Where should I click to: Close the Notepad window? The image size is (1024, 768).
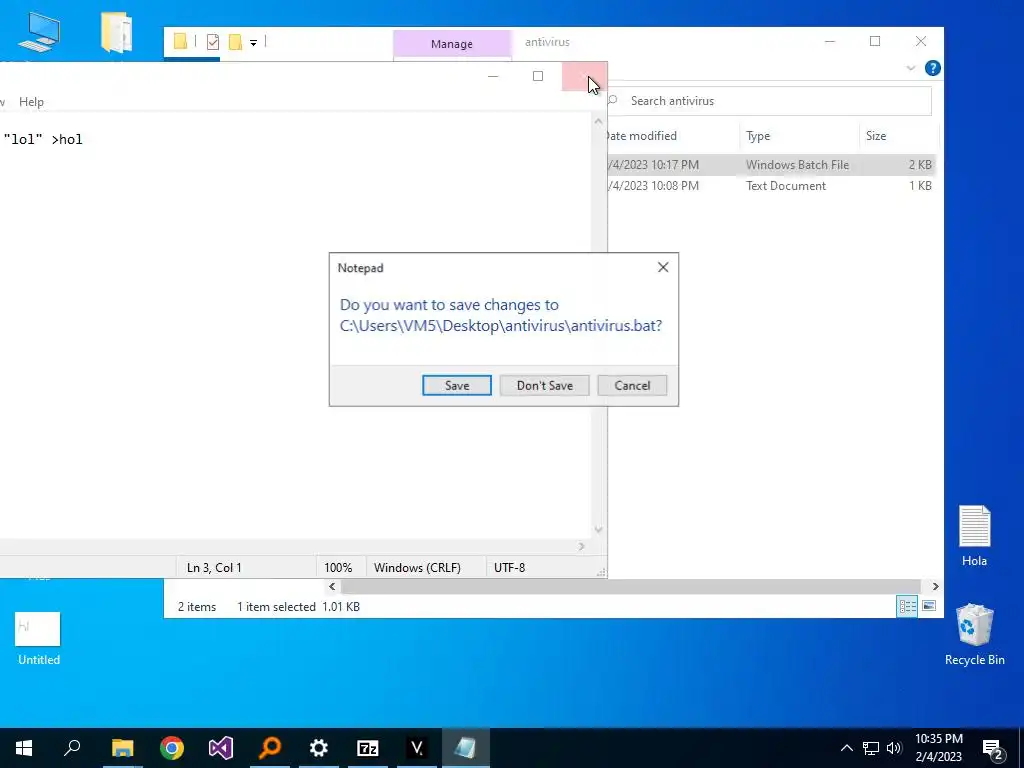click(583, 76)
